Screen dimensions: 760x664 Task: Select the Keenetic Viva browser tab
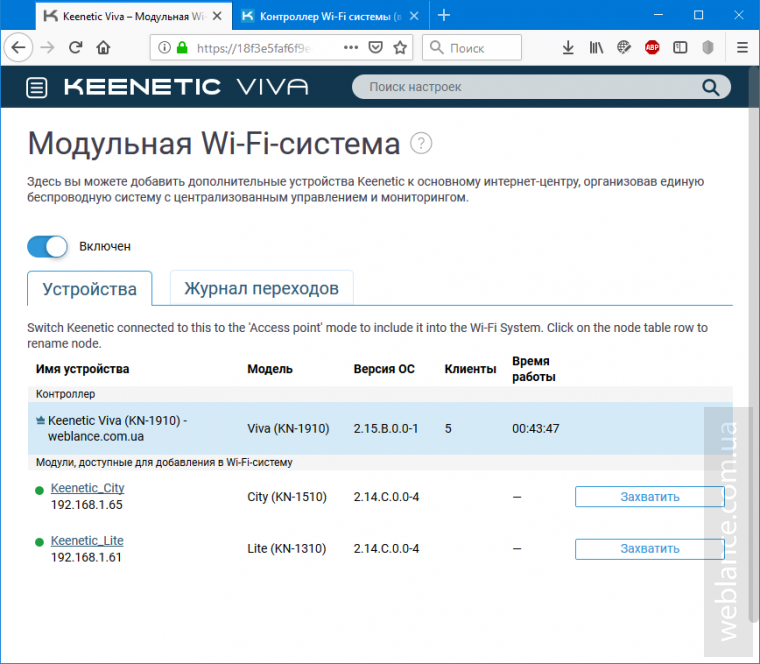[133, 16]
